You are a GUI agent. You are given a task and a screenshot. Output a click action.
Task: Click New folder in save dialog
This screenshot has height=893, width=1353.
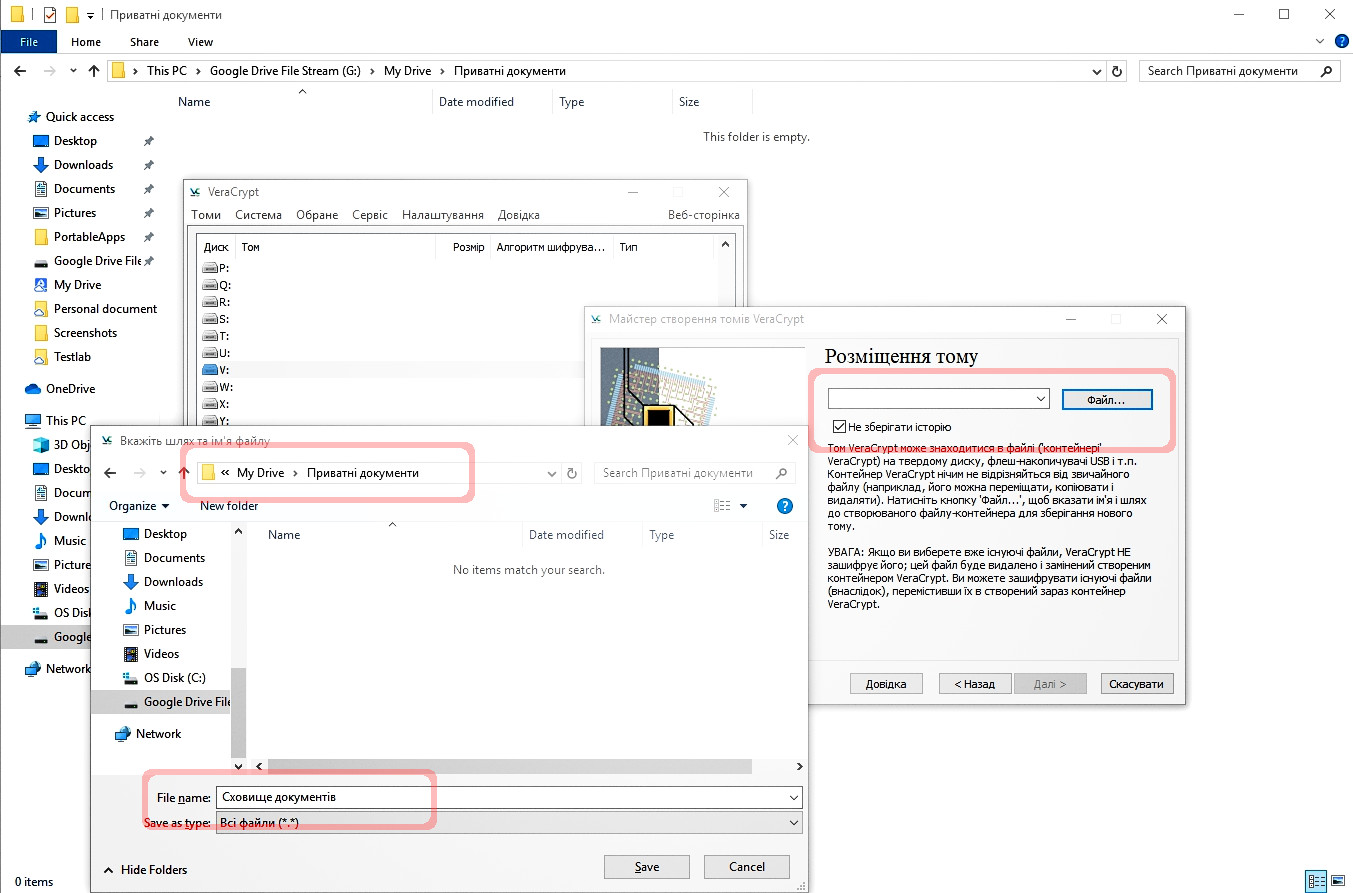(229, 506)
